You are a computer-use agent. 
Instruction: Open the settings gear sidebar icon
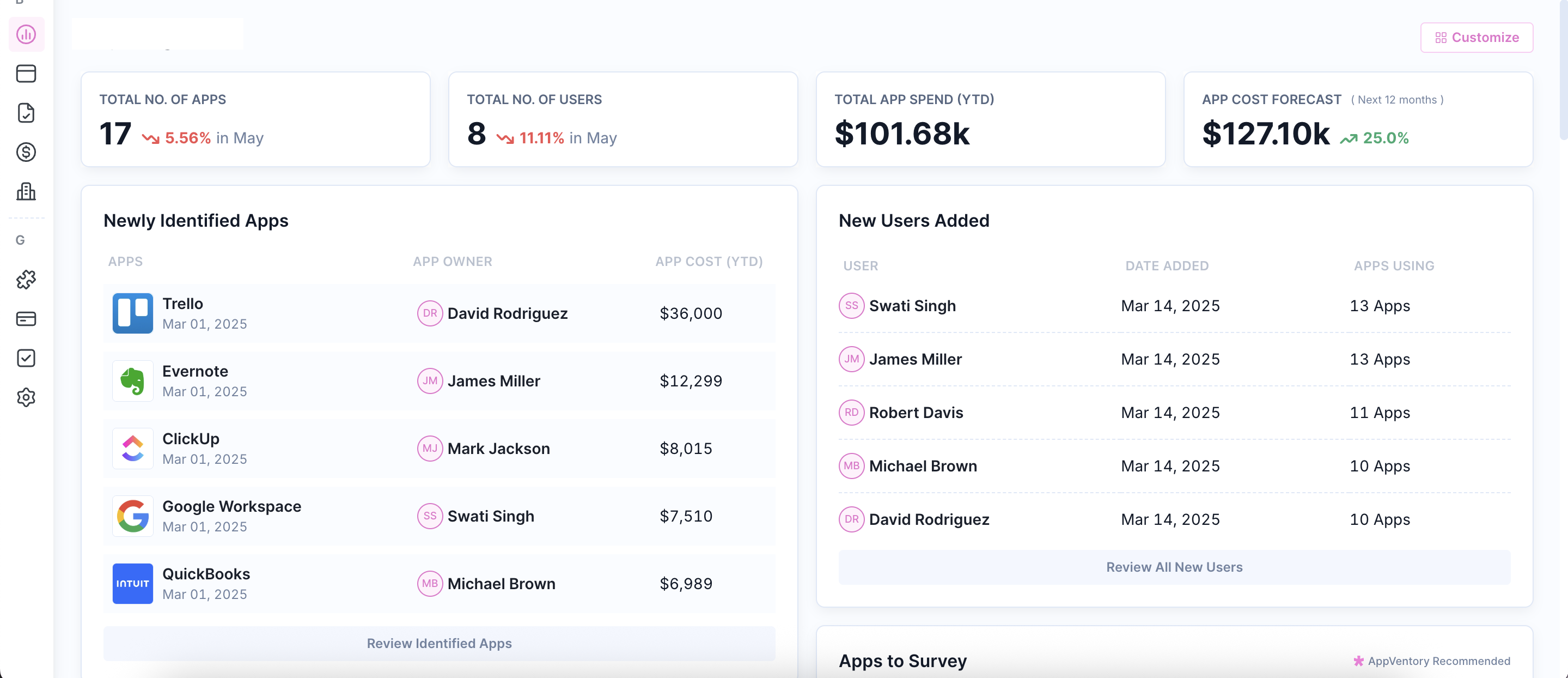26,398
